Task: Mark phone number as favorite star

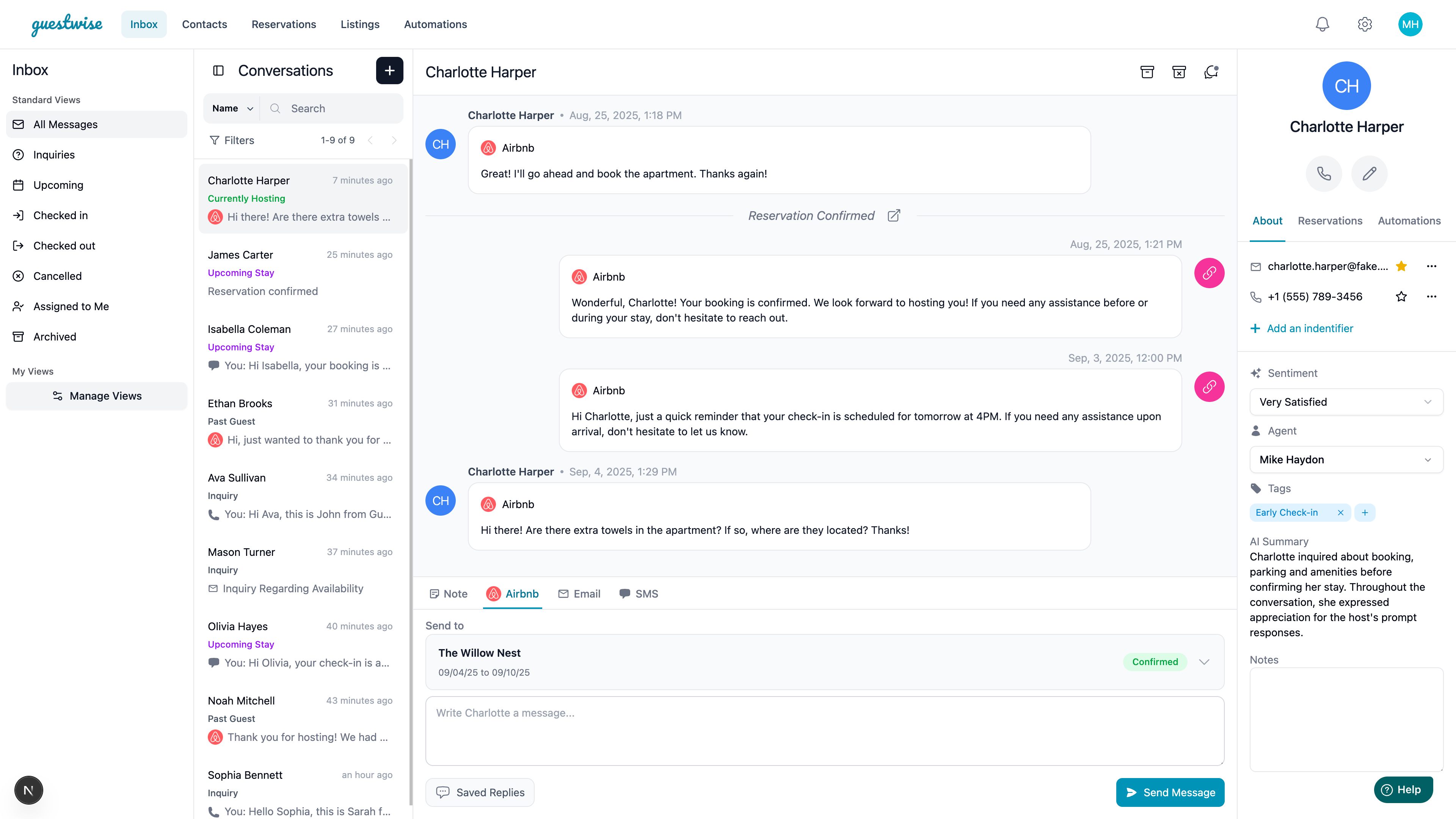Action: [x=1401, y=297]
